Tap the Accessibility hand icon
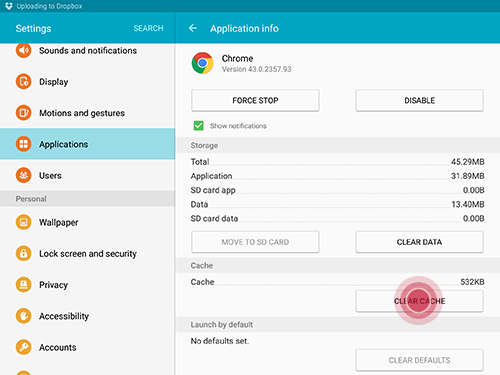500x375 pixels. pyautogui.click(x=23, y=316)
